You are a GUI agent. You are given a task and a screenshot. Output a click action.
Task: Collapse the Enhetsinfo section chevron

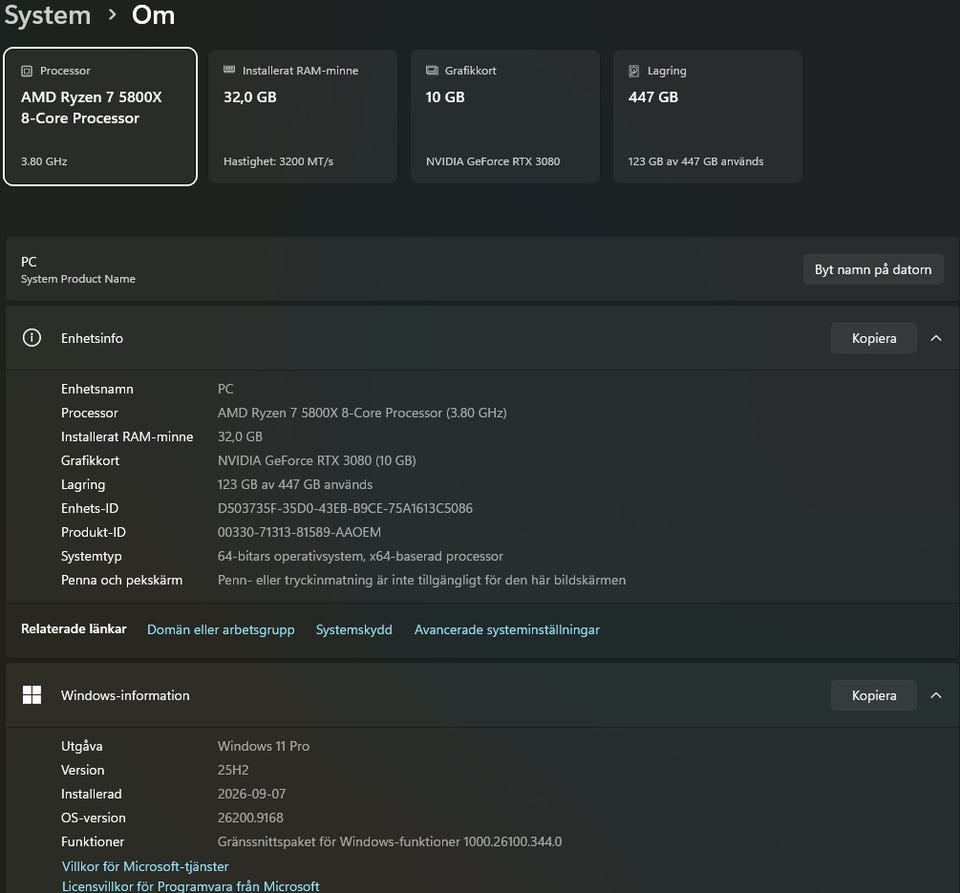click(936, 338)
